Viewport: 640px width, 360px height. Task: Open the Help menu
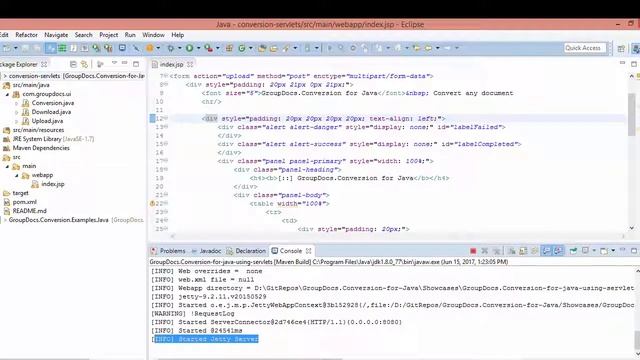(178, 35)
